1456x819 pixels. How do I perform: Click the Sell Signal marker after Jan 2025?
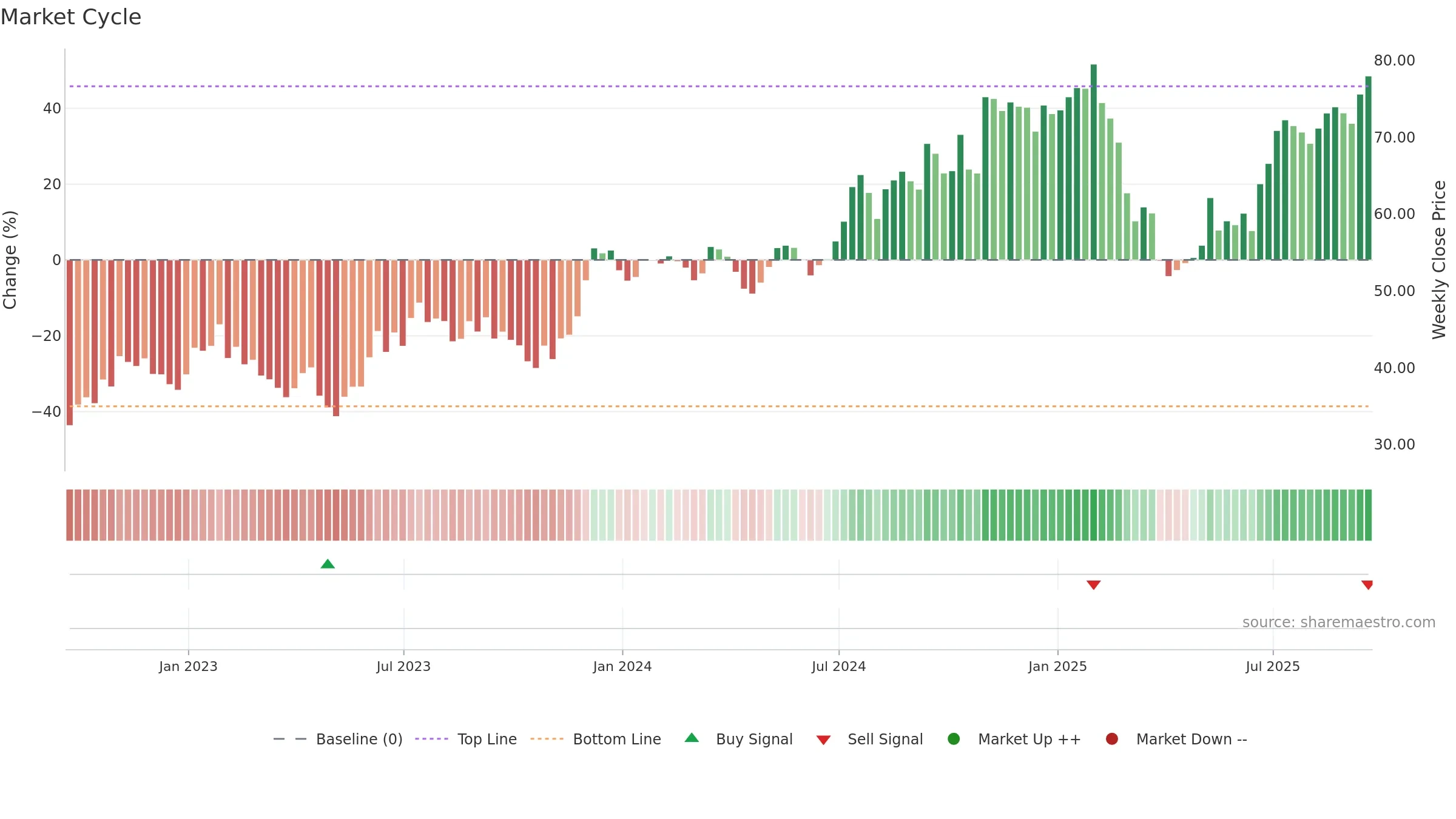click(x=1093, y=585)
